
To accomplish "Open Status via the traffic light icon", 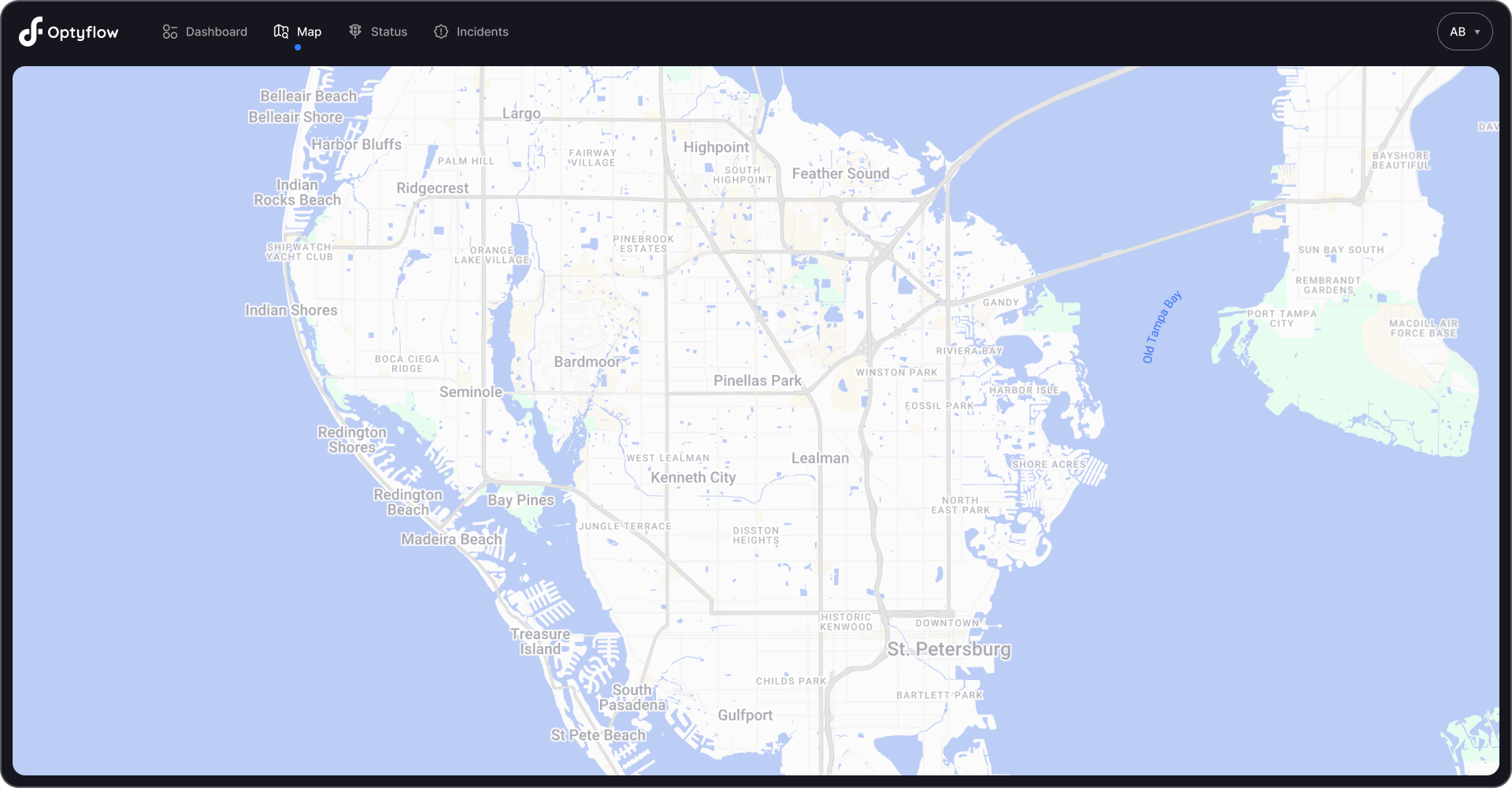I will click(354, 32).
